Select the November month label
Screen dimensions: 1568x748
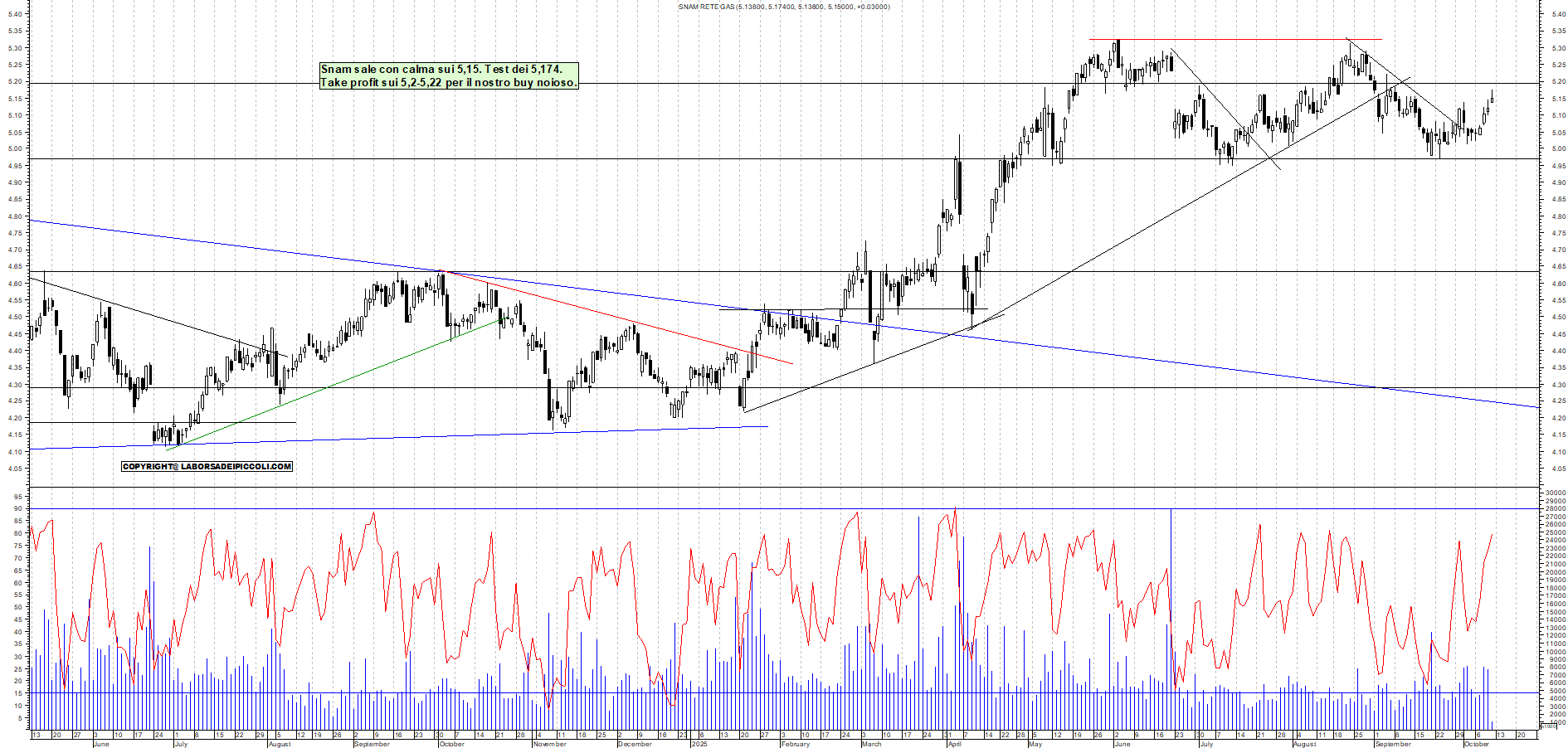click(x=549, y=744)
